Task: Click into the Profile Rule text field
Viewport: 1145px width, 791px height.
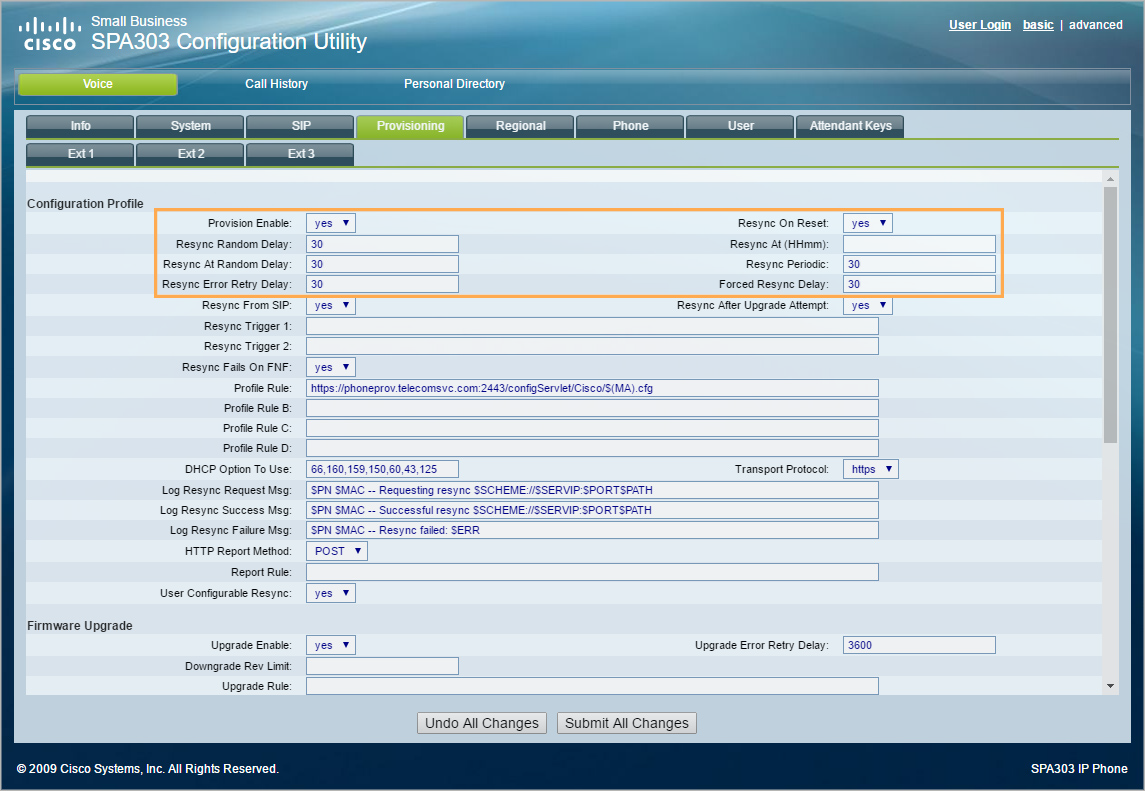Action: (x=592, y=388)
